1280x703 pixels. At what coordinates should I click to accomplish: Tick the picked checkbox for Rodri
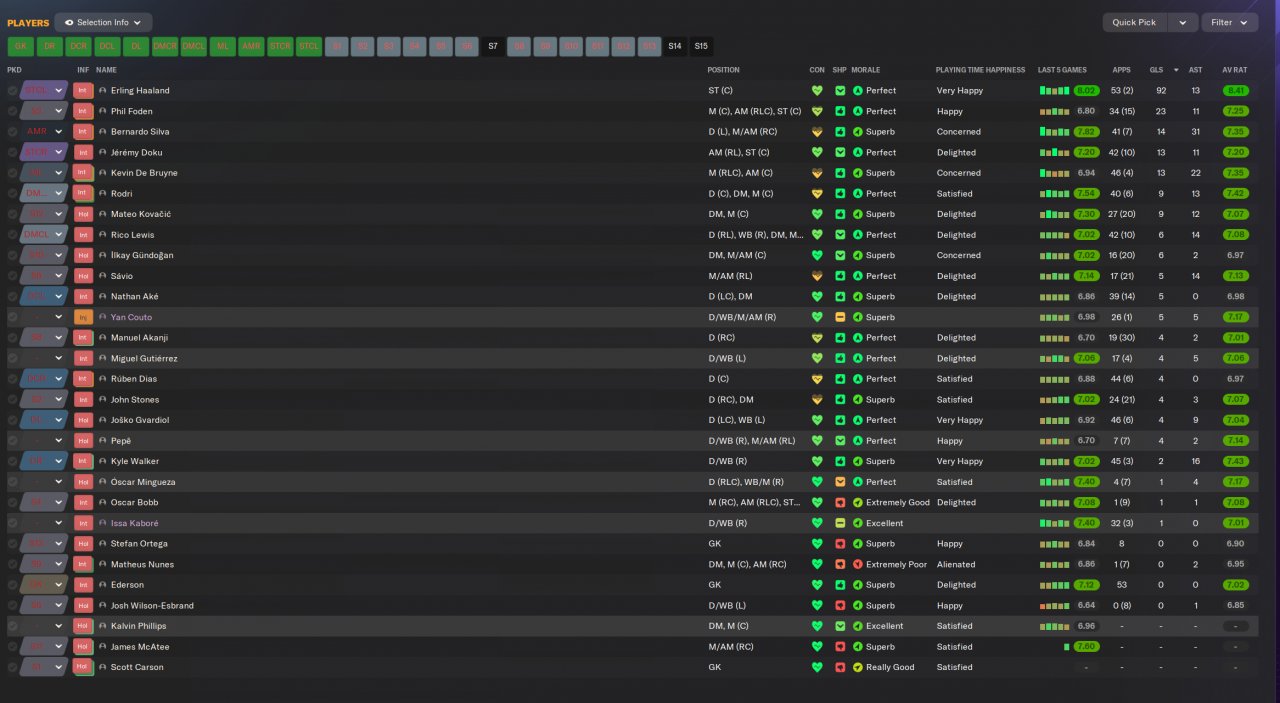tap(13, 193)
